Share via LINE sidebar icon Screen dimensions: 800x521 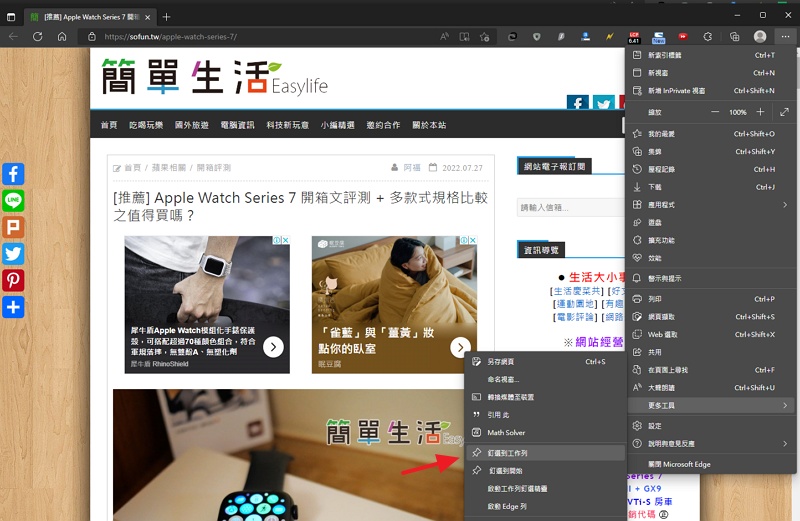pyautogui.click(x=13, y=201)
